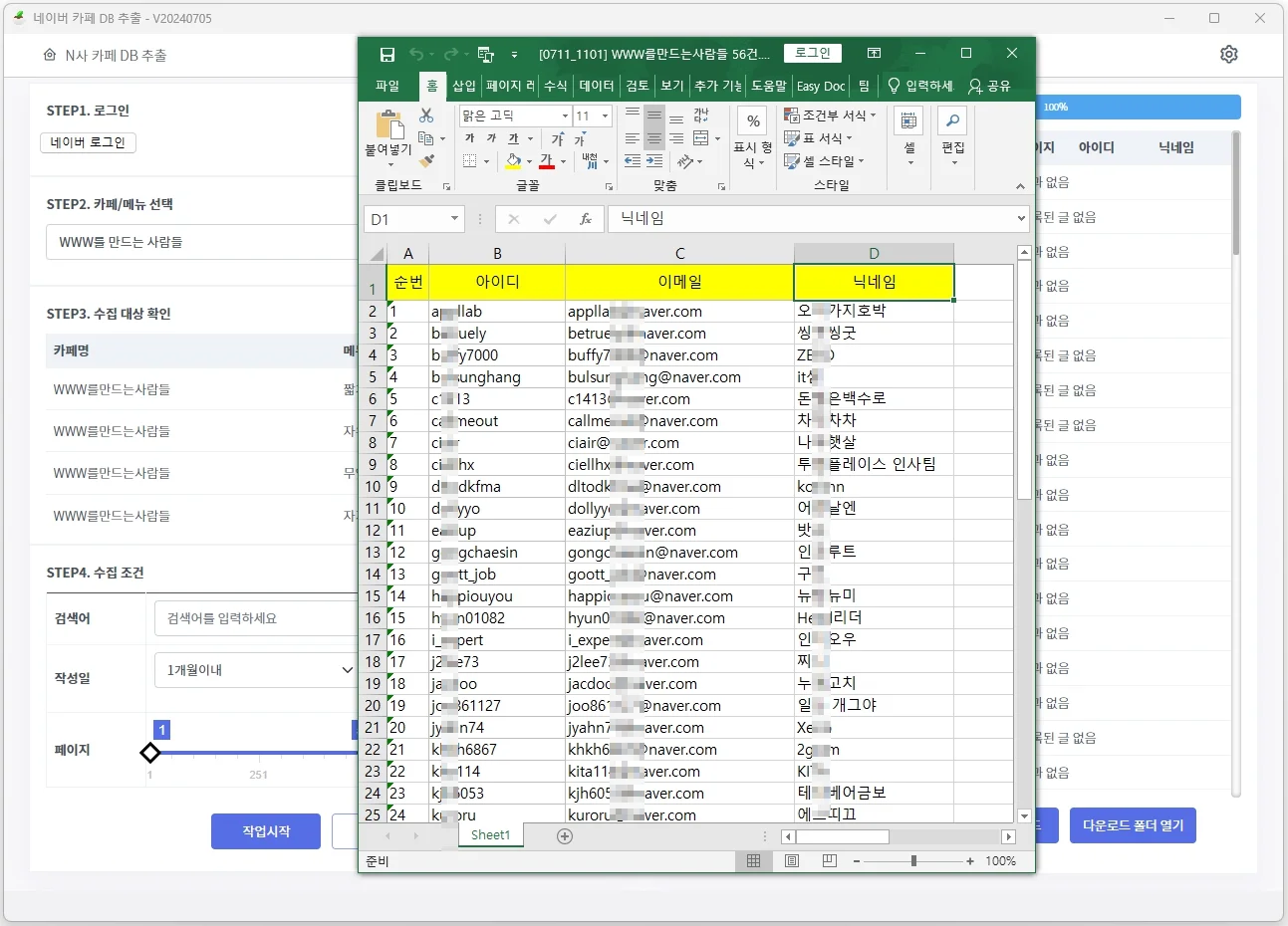The height and width of the screenshot is (926, 1288).
Task: Customize the quick access toolbar
Action: pos(514,55)
